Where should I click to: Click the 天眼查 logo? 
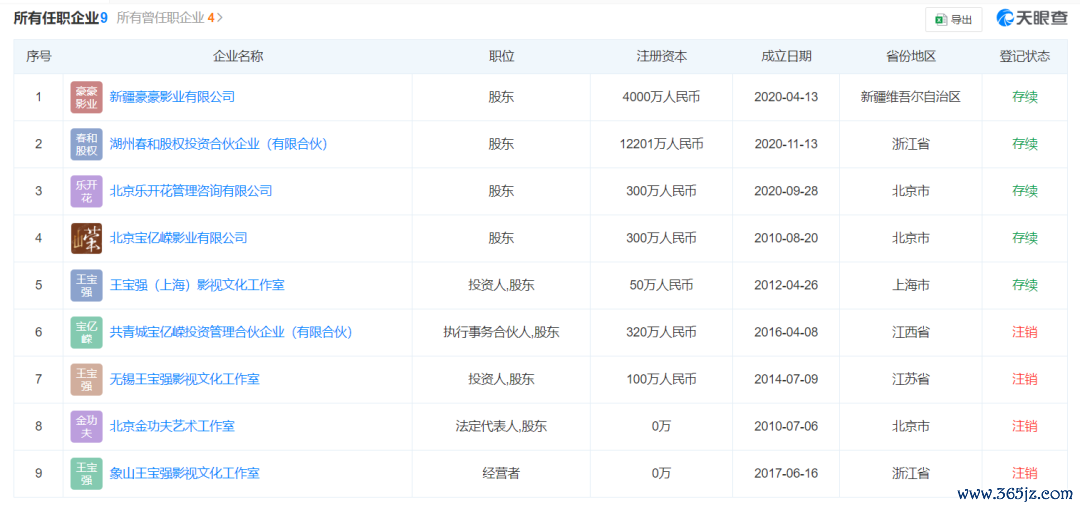click(x=1032, y=18)
